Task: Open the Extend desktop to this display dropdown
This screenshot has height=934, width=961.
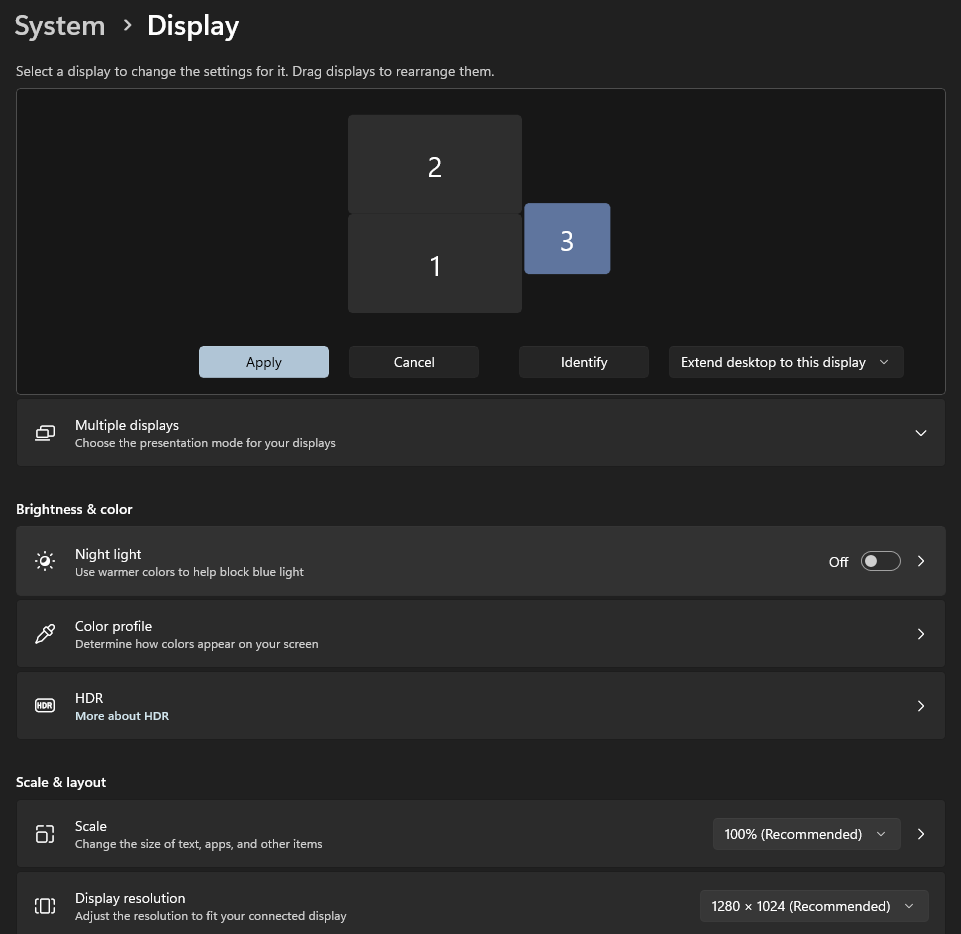Action: (x=785, y=362)
